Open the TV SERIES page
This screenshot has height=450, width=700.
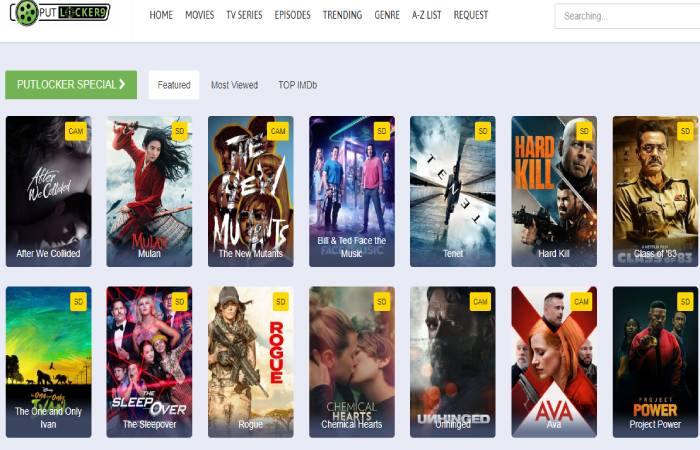[x=244, y=15]
